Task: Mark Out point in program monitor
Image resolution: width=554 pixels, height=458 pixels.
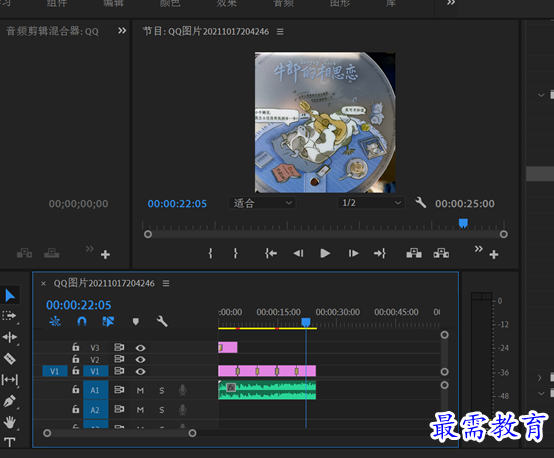Action: (236, 253)
